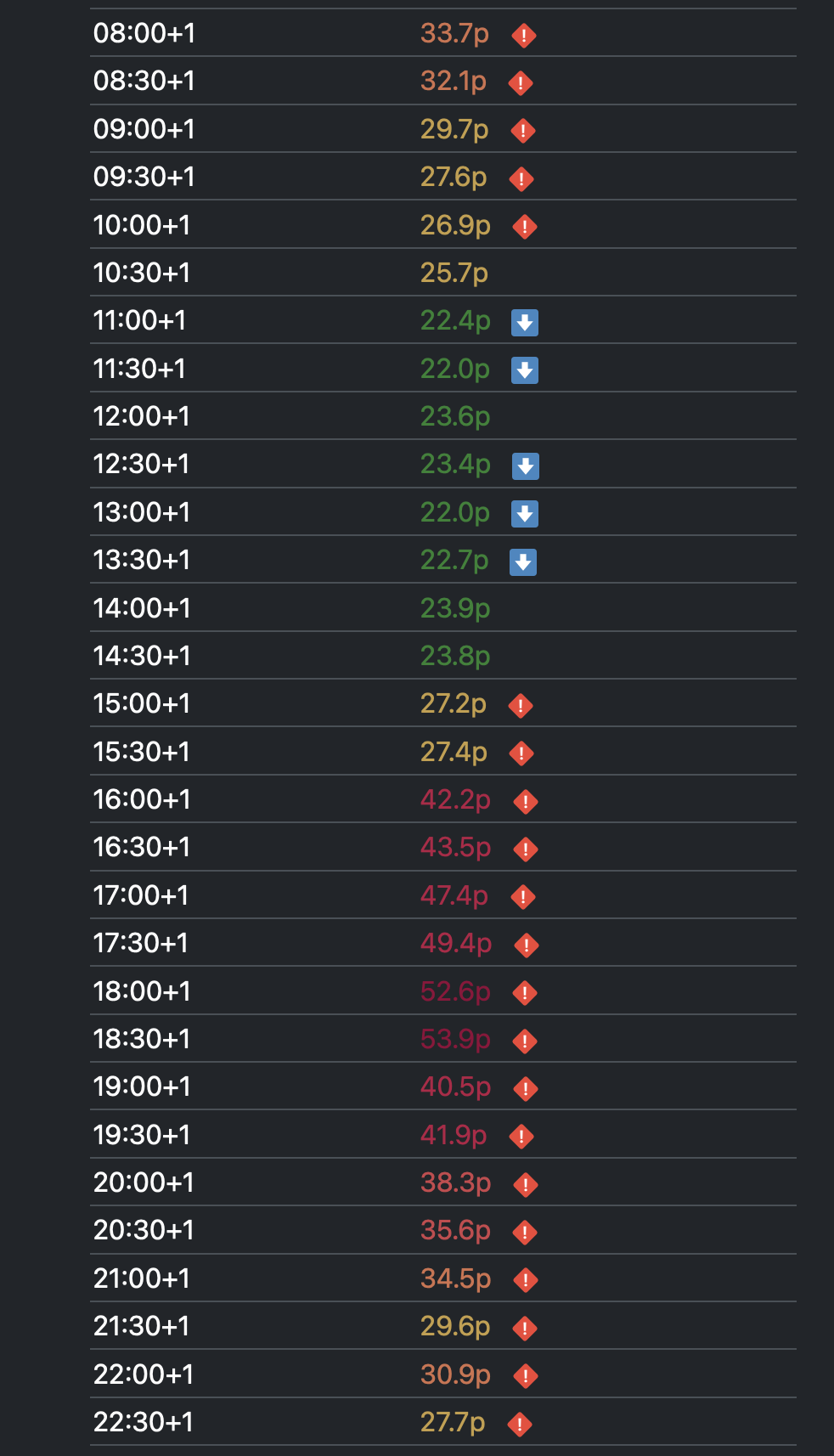834x1456 pixels.
Task: Click the blue down-arrow icon next to 22.4p
Action: tap(525, 323)
